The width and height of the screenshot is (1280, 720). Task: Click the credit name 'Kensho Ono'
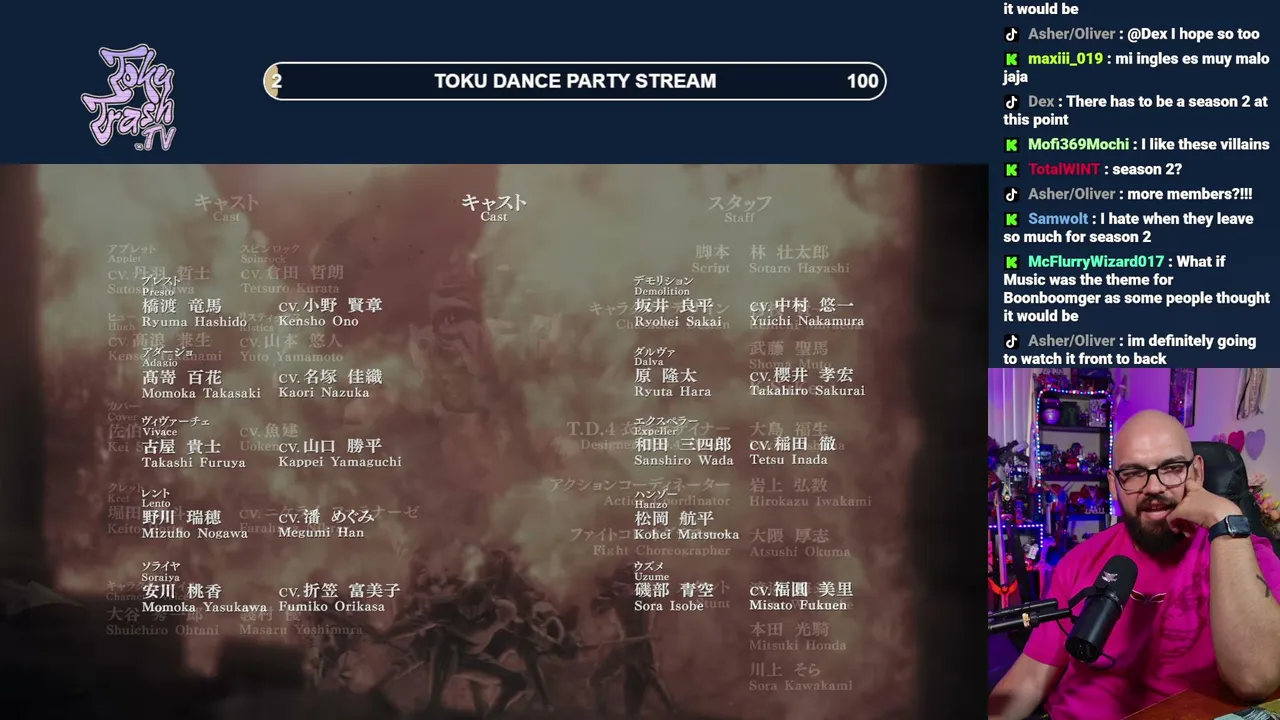(318, 322)
